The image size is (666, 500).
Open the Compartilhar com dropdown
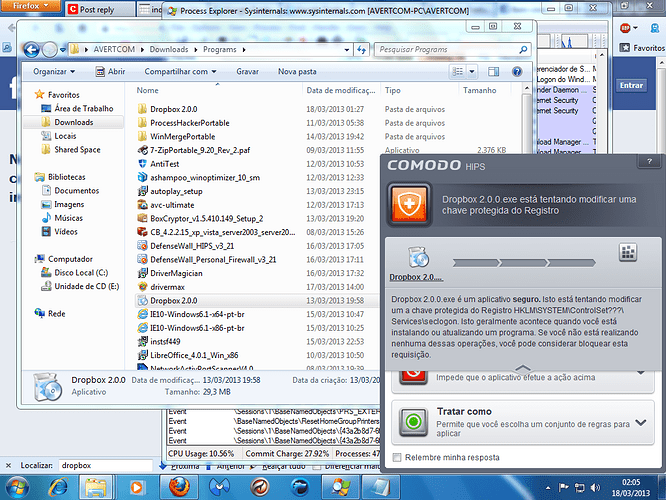point(181,72)
